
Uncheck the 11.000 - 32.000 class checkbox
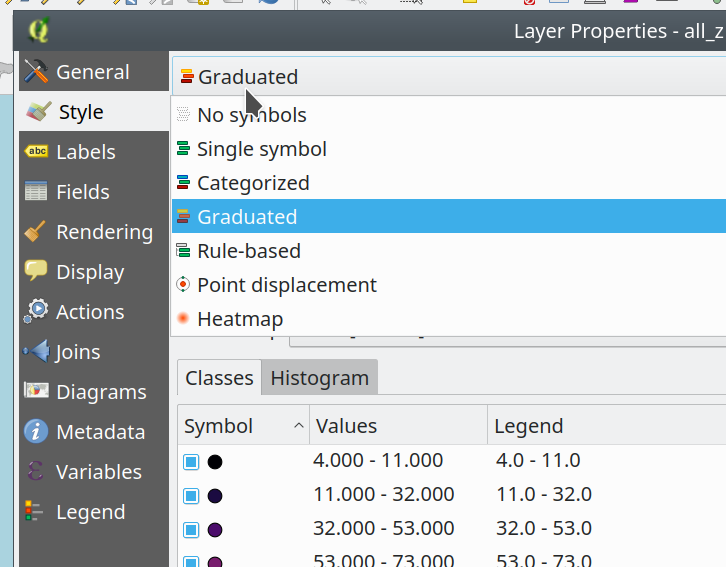point(191,496)
